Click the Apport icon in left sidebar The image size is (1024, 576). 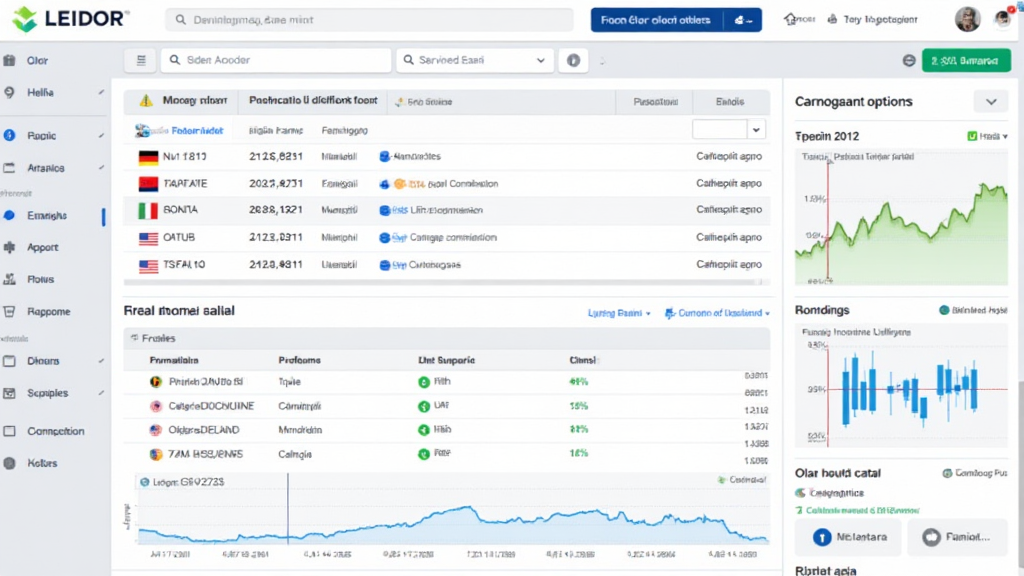pyautogui.click(x=11, y=247)
